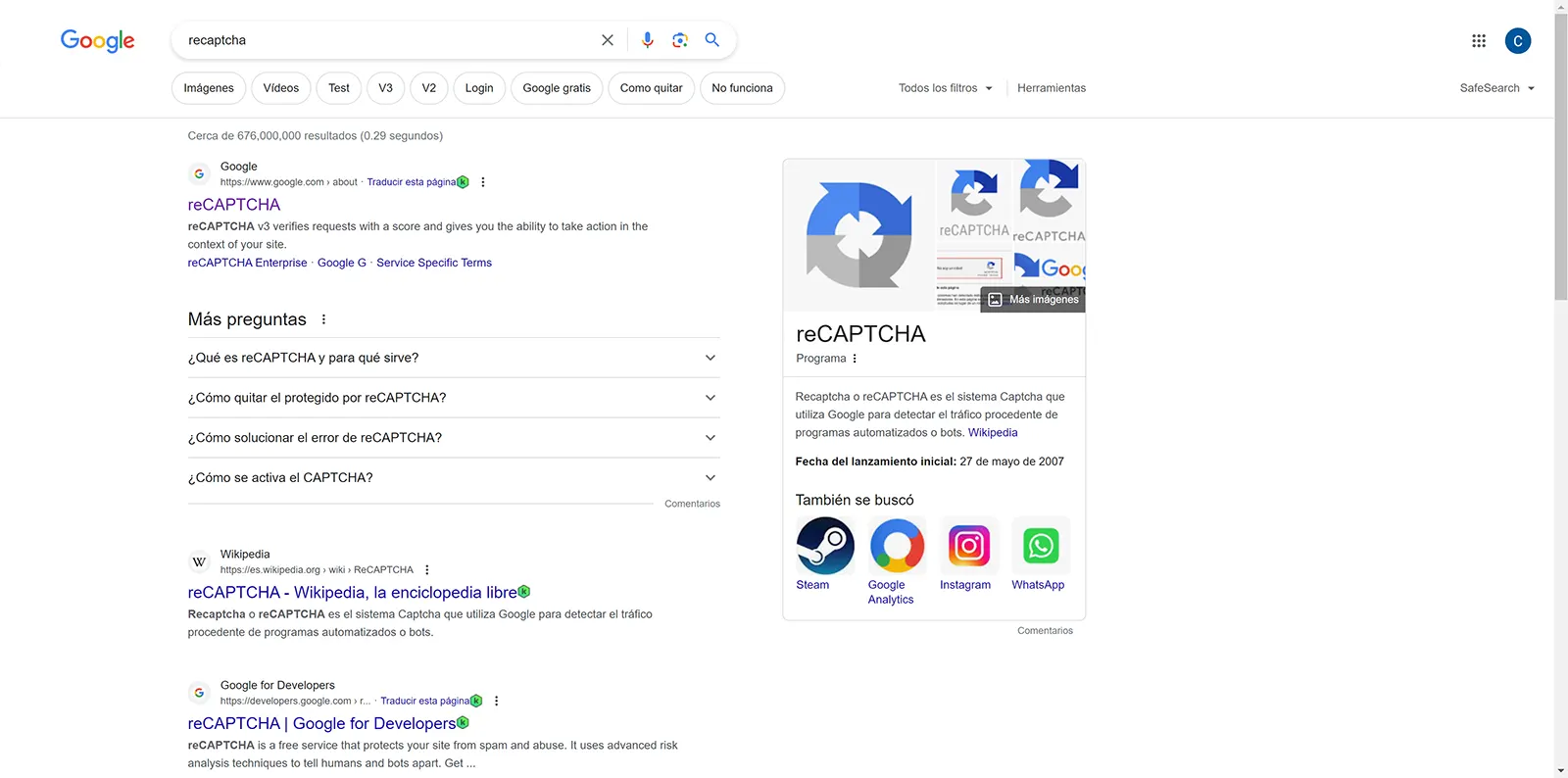Viewport: 1568px width, 778px height.
Task: Open the Google apps grid
Action: [1479, 40]
